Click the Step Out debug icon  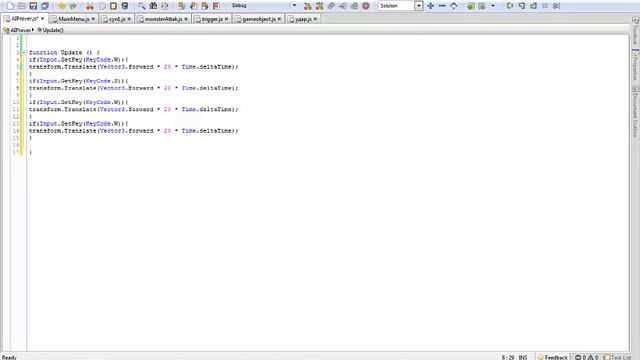533,6
